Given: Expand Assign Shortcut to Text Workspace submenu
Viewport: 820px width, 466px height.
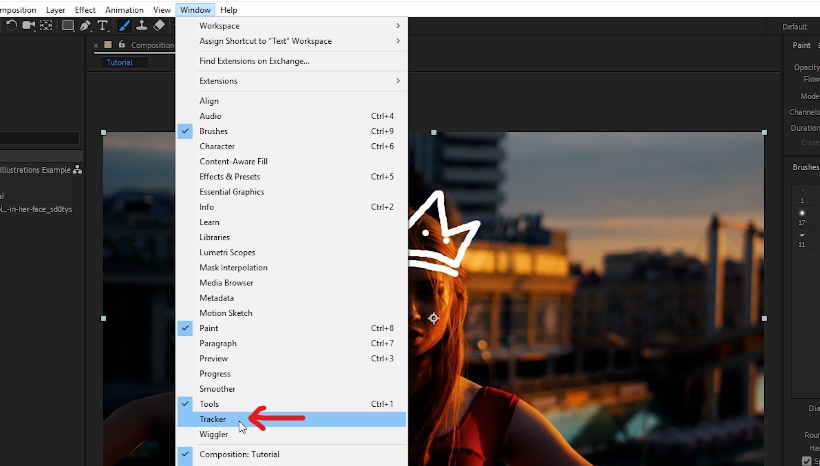Looking at the screenshot, I should click(292, 41).
